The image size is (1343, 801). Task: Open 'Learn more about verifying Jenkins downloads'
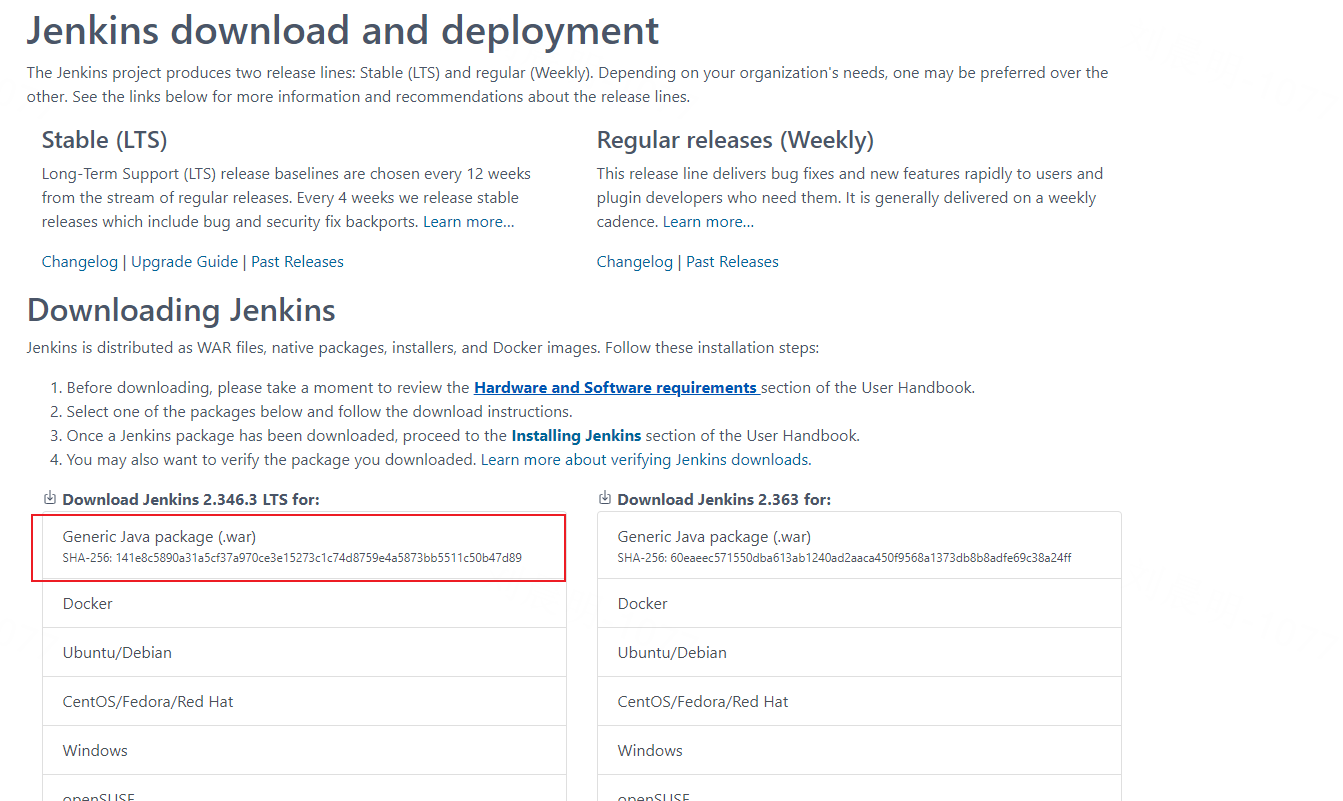(646, 460)
